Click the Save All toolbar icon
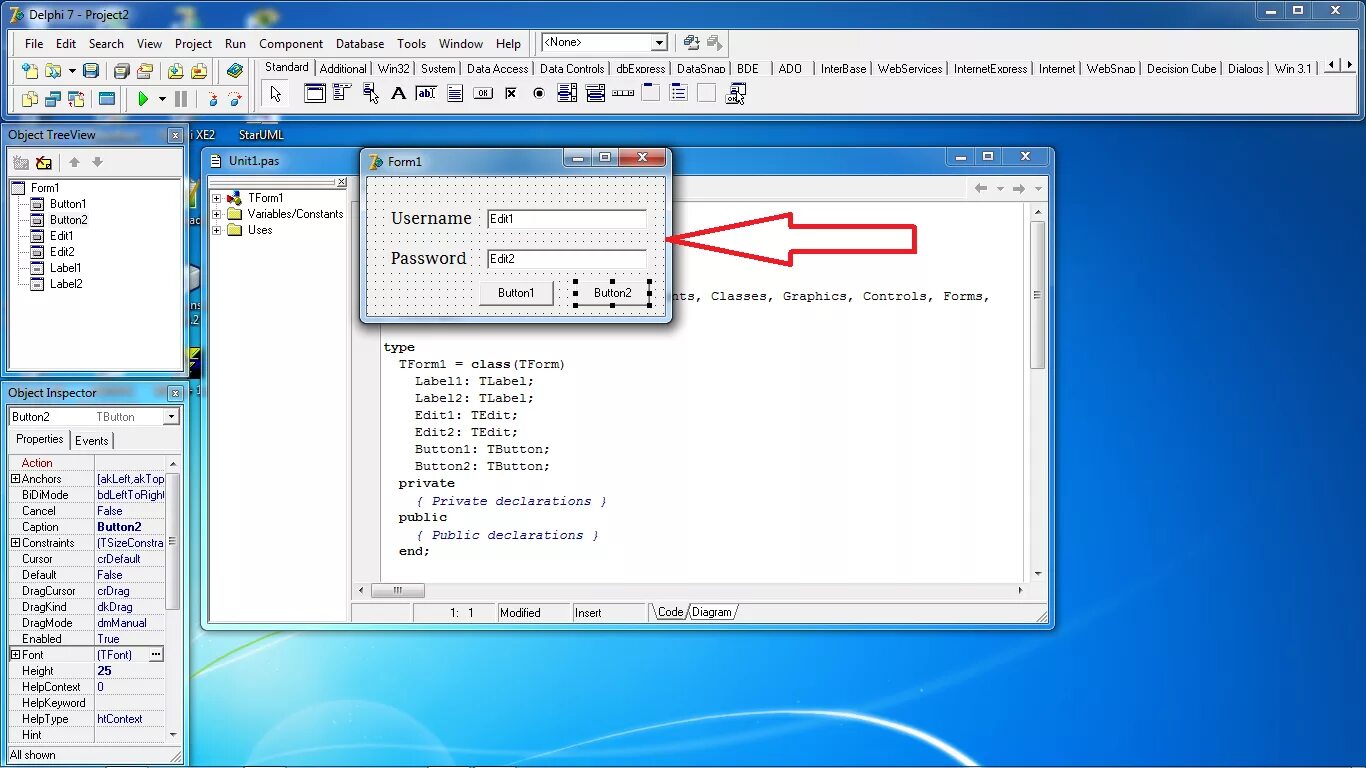1366x768 pixels. [x=122, y=71]
